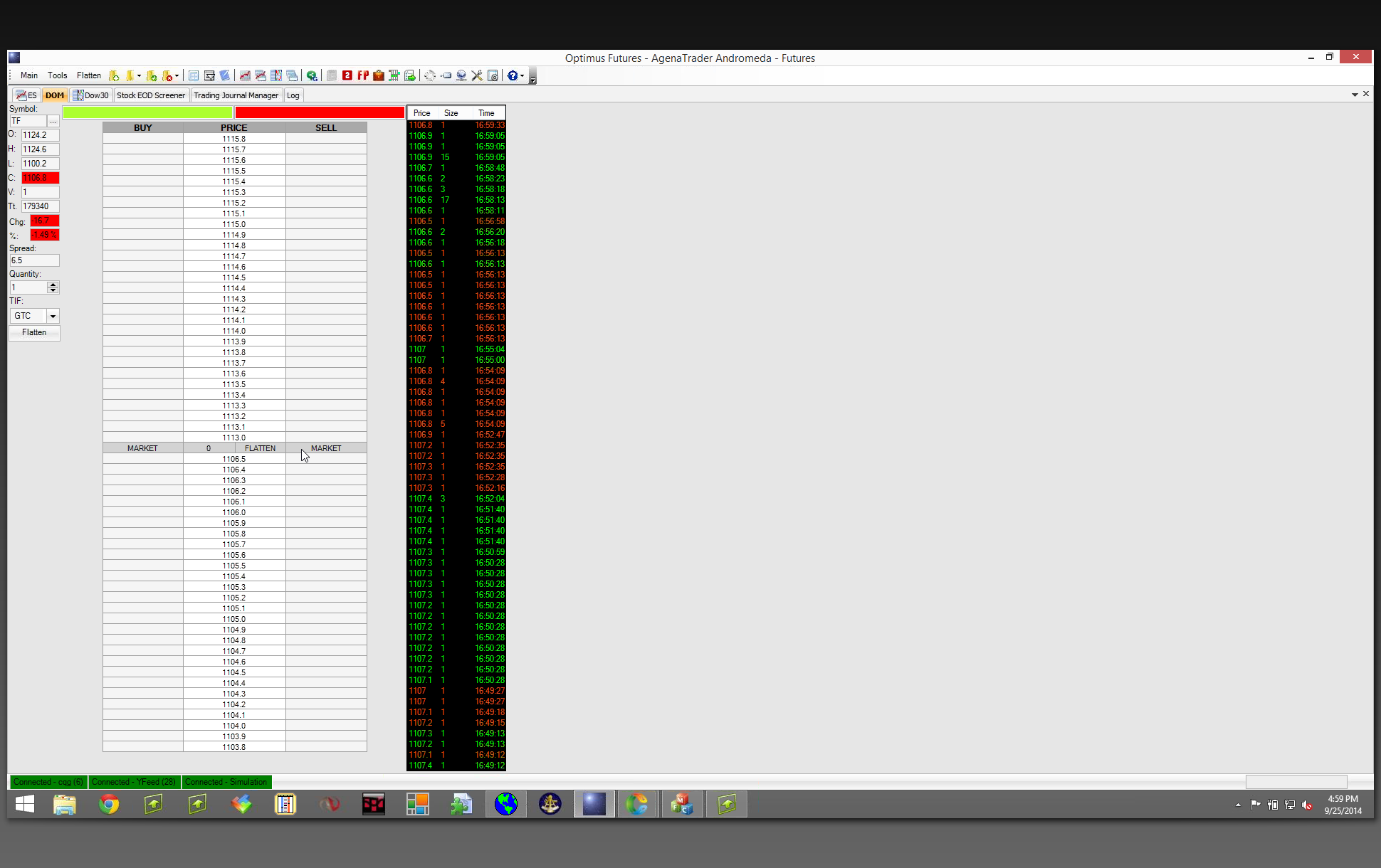Click the document gear toolbar icon
Viewport: 1381px width, 868px height.
(493, 75)
